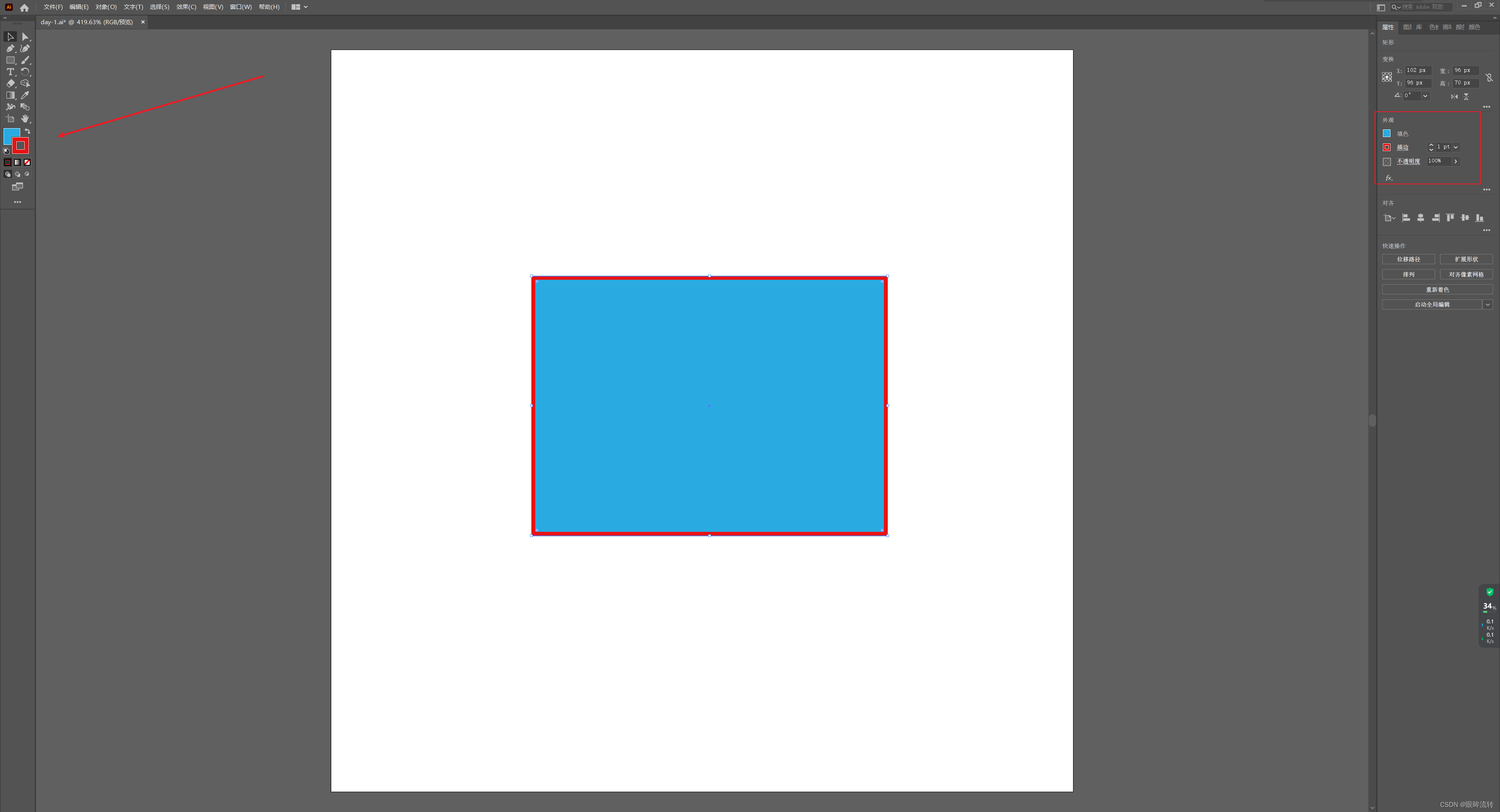Open the workspace switcher dropdown
Screen dimensions: 1500x812
[299, 7]
